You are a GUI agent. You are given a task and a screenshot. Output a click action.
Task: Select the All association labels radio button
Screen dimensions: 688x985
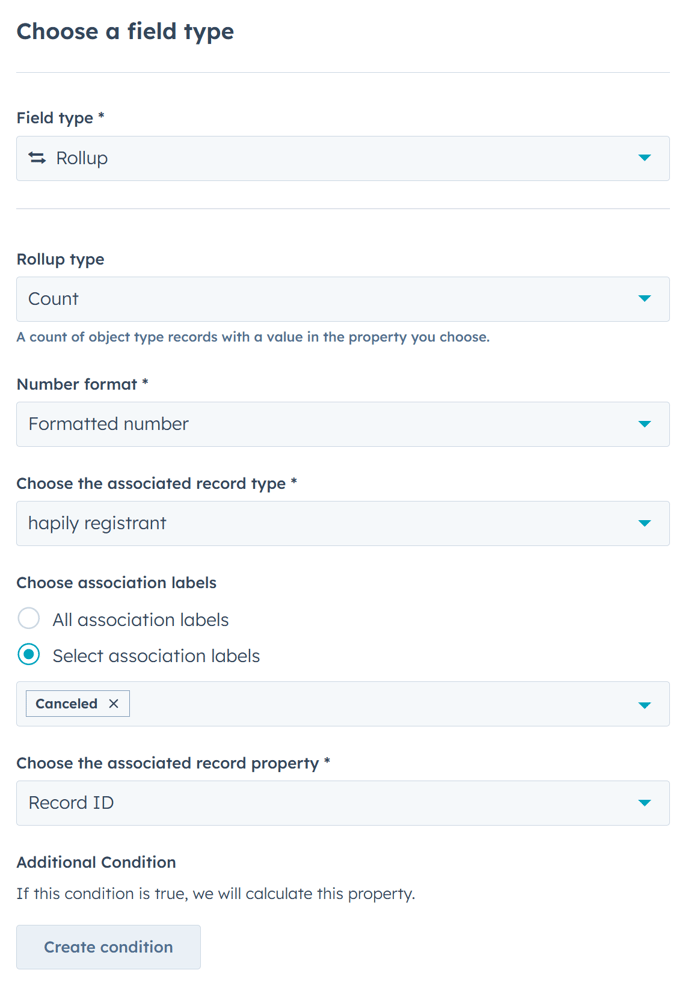tap(29, 619)
